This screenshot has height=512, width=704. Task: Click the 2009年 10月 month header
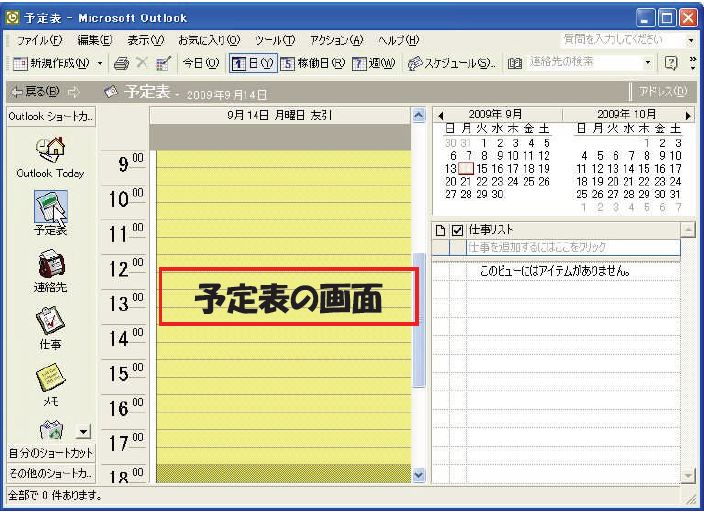[626, 115]
